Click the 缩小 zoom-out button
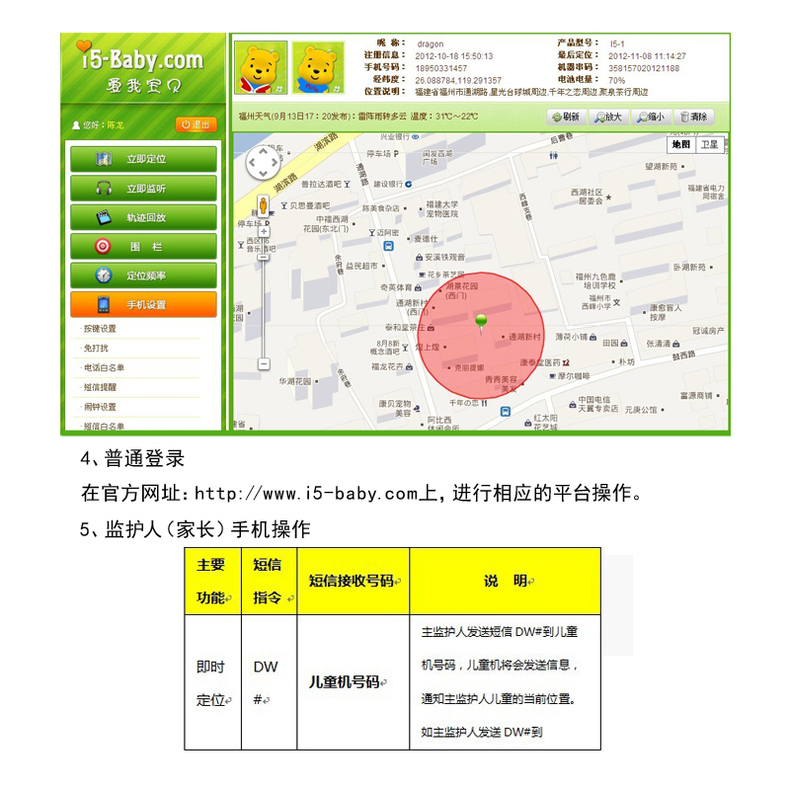 (650, 117)
